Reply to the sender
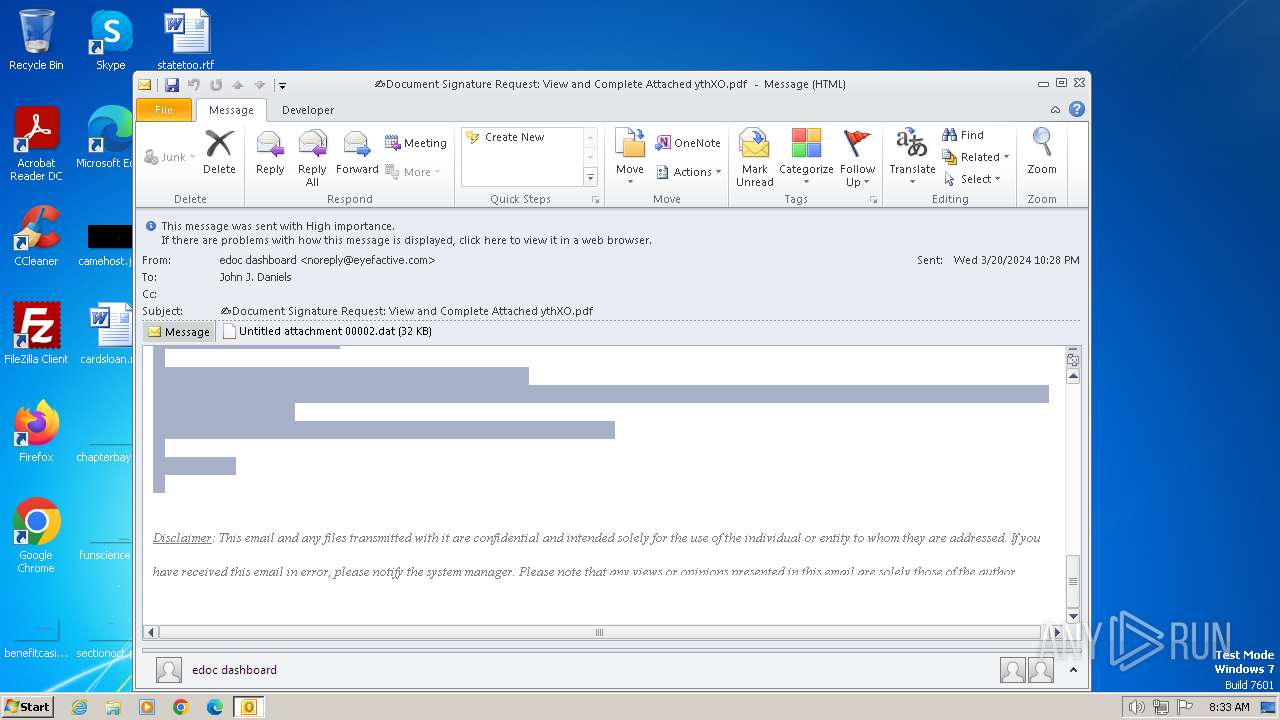 [270, 152]
